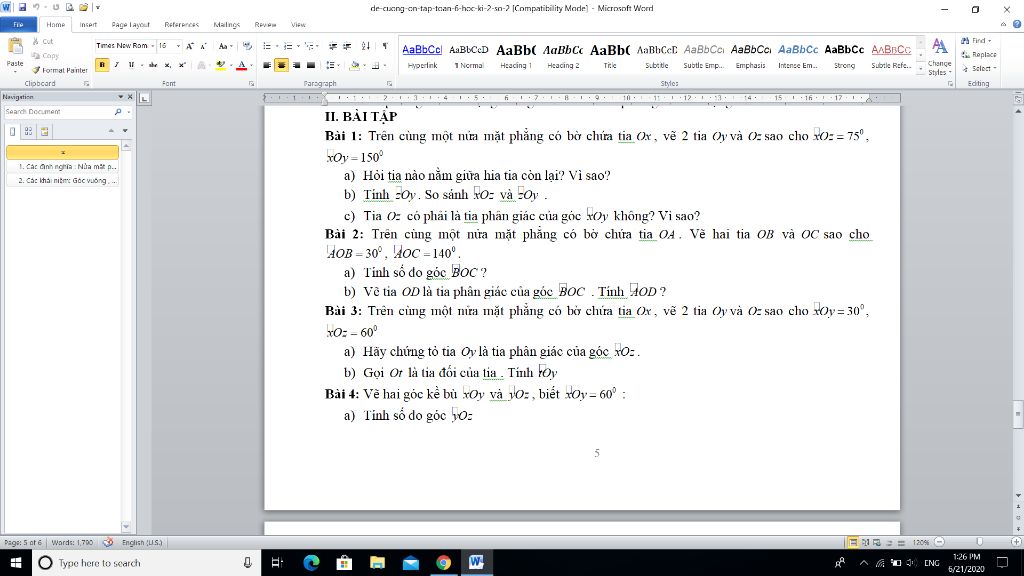Click the zoom out minus button
Screen dimensions: 1024x576
click(939, 542)
